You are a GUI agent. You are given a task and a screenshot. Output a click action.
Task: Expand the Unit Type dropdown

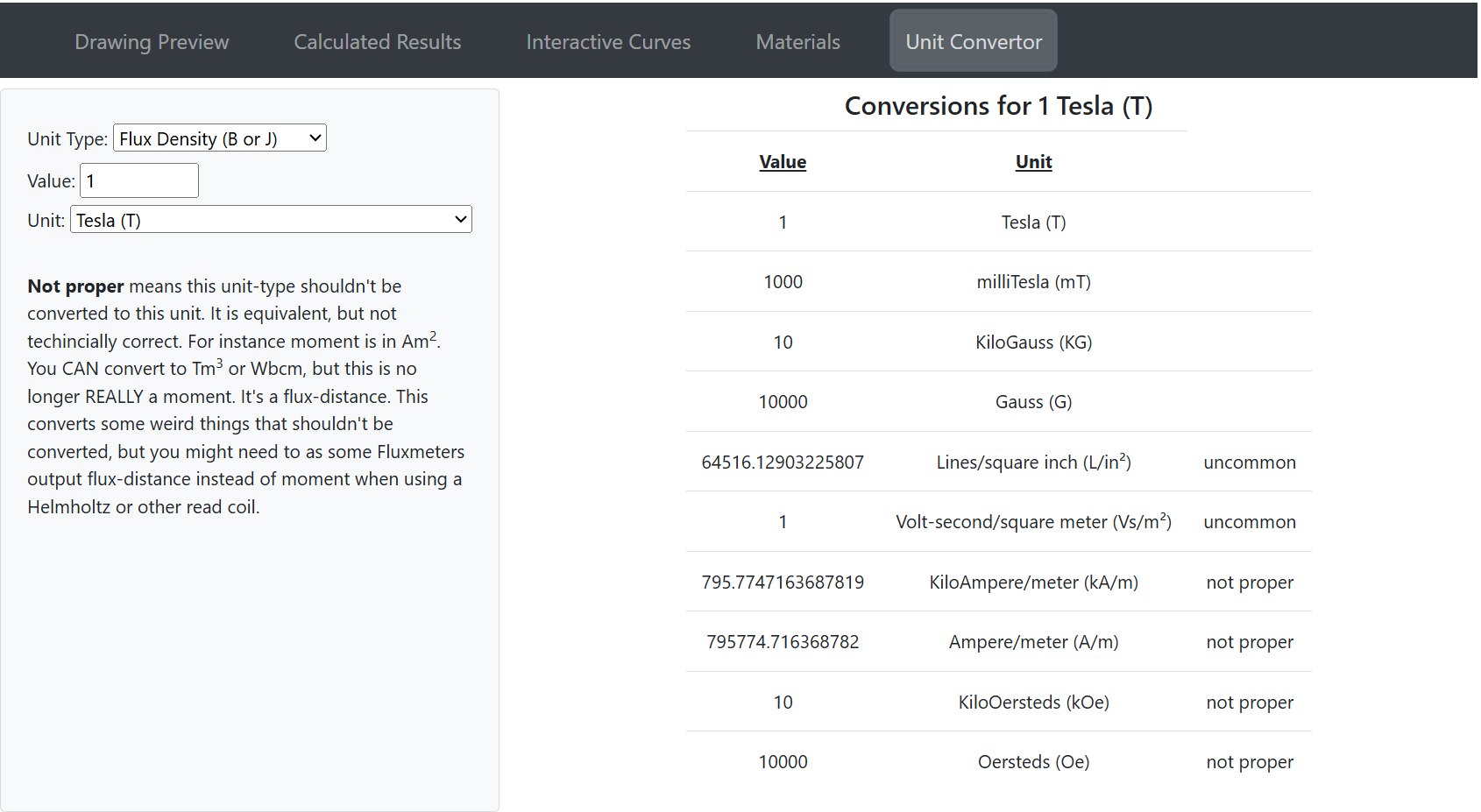(219, 138)
